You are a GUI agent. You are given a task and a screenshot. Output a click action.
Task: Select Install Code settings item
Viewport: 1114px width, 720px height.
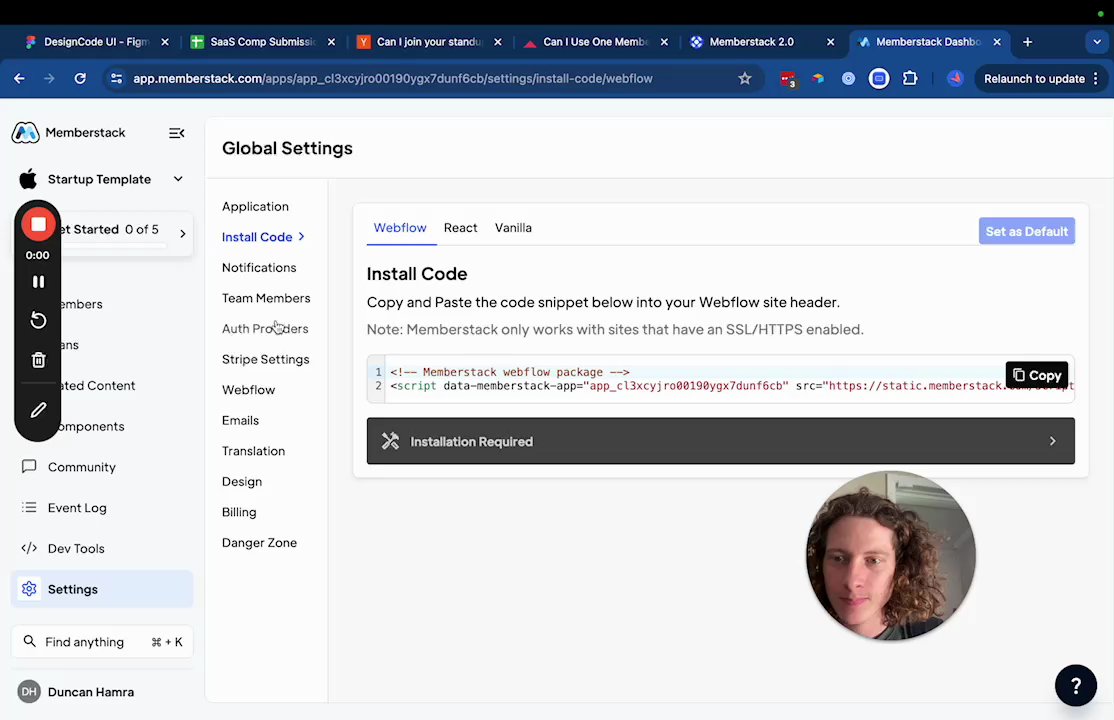(257, 237)
